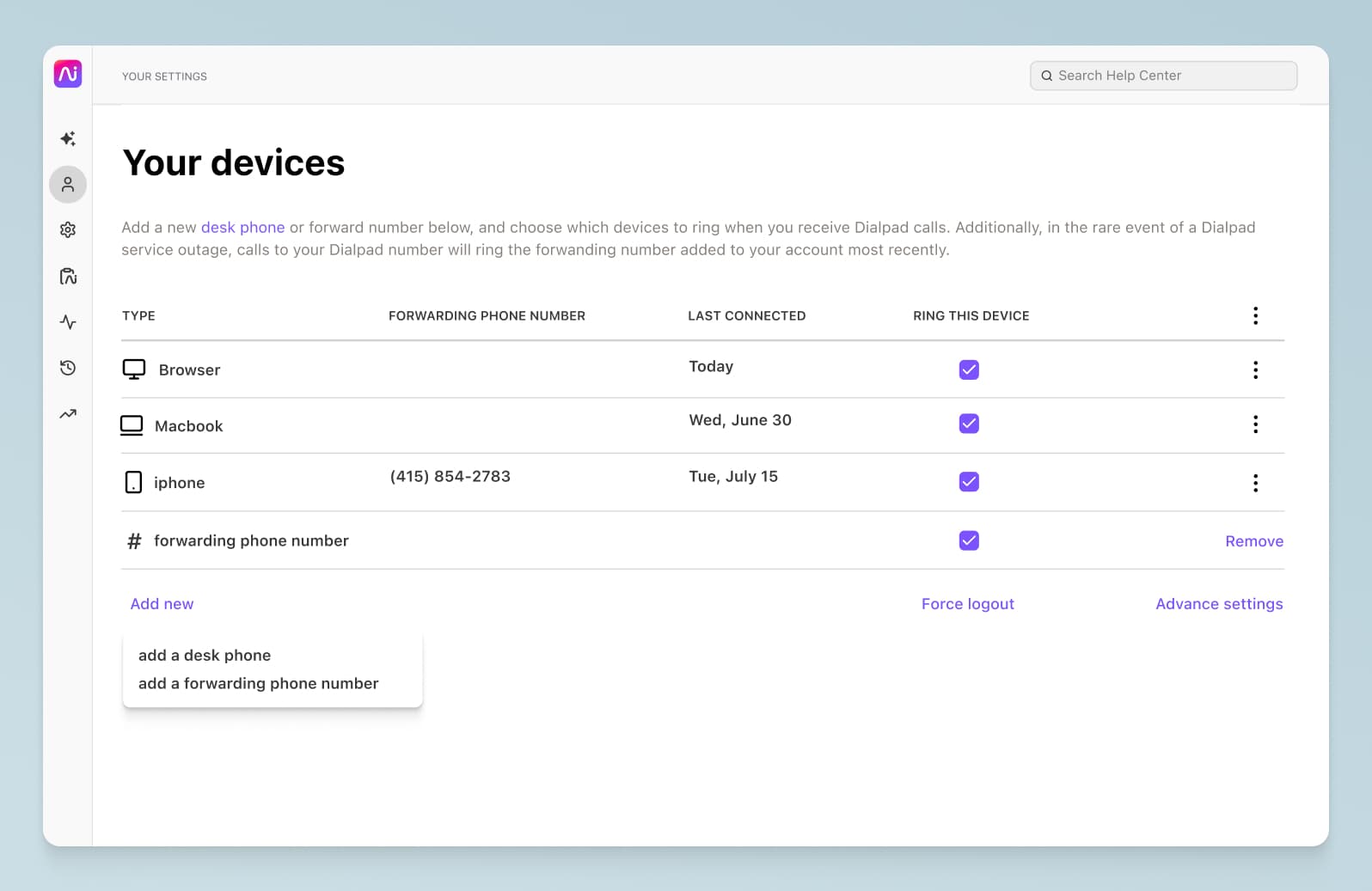Choose 'add a desk phone' option
Screen dimensions: 1372x891
[x=205, y=656]
